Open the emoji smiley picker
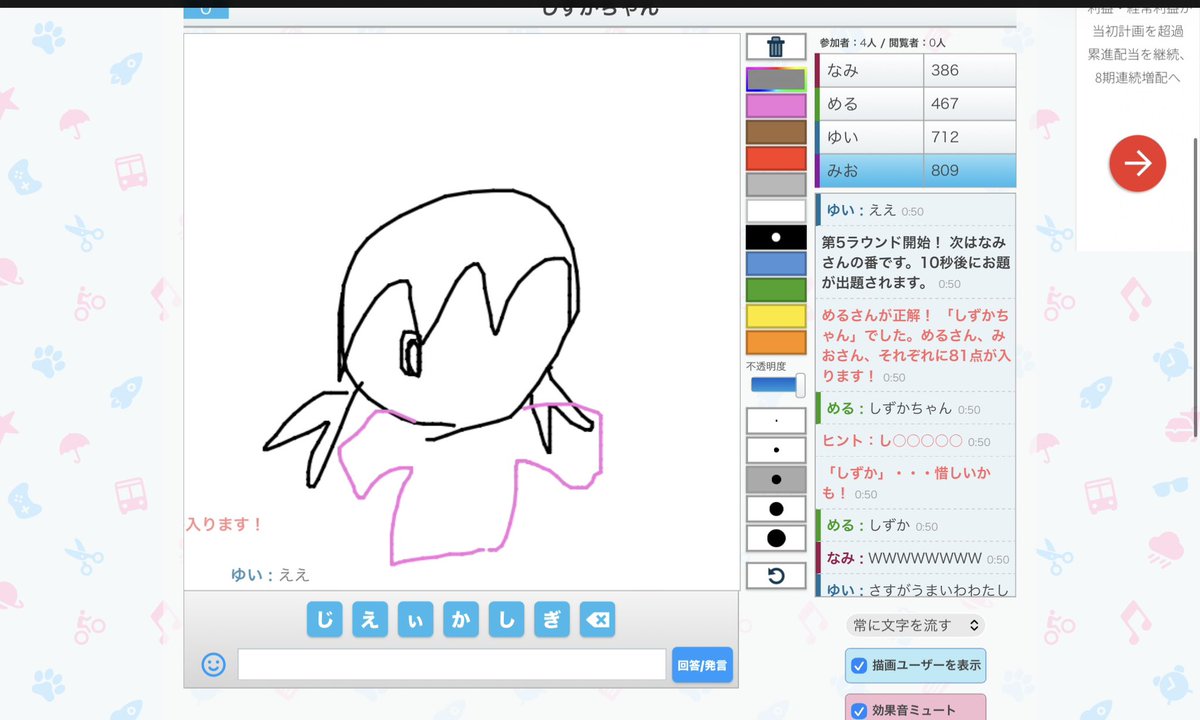Image resolution: width=1200 pixels, height=720 pixels. (x=213, y=664)
